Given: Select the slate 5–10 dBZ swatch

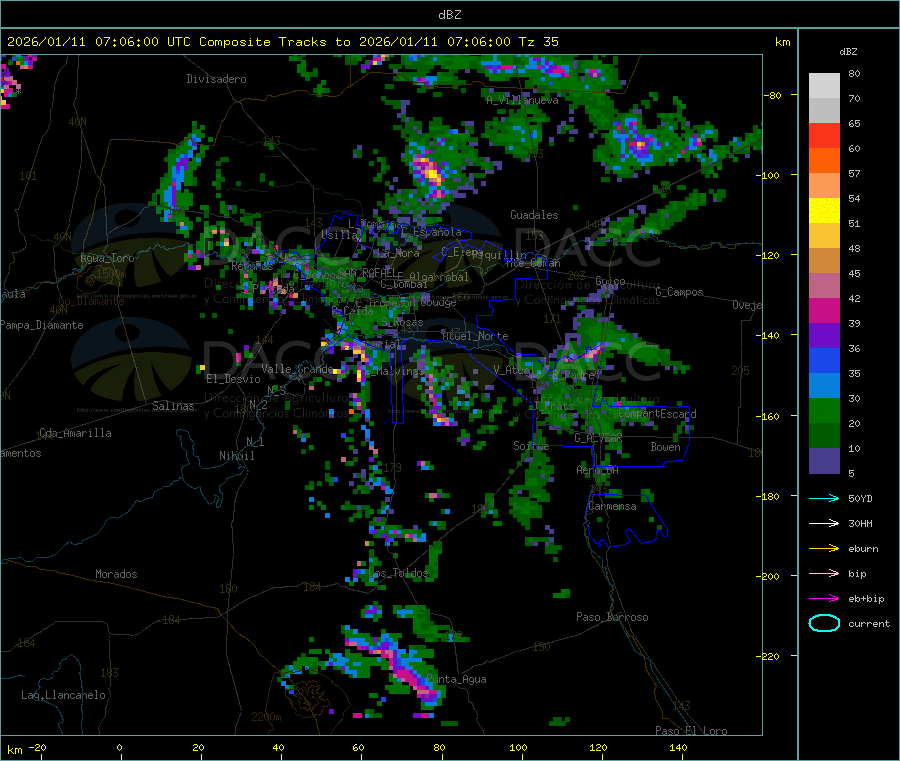Looking at the screenshot, I should coord(824,461).
